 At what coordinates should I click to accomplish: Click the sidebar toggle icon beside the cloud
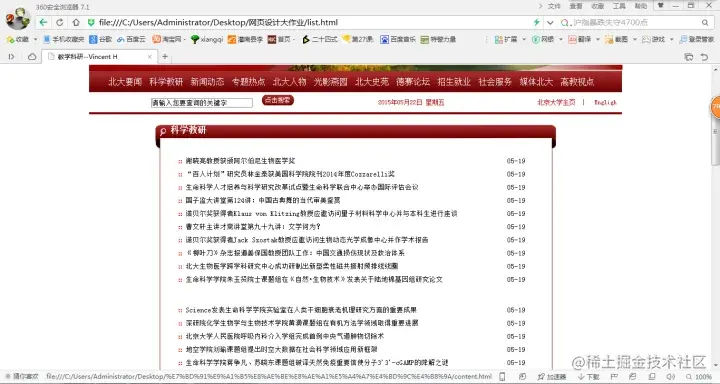click(11, 56)
